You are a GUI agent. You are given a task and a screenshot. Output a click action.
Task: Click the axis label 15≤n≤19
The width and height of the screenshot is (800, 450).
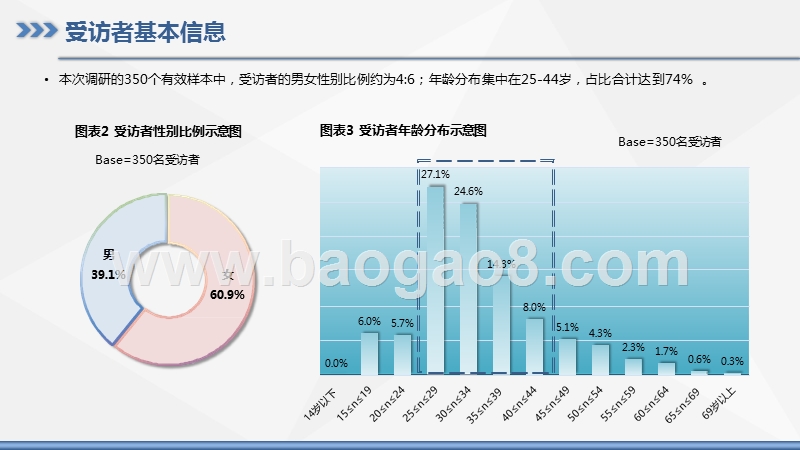pyautogui.click(x=354, y=404)
